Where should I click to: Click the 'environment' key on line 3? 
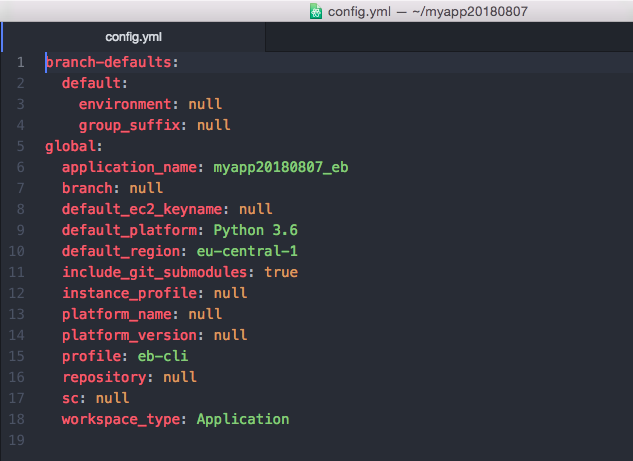[x=125, y=104]
